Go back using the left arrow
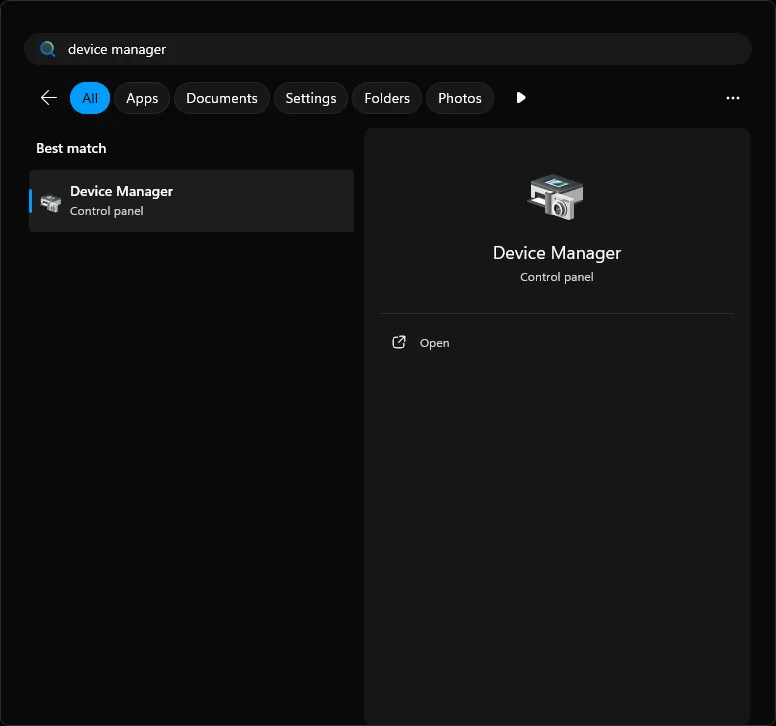The image size is (776, 726). pyautogui.click(x=48, y=98)
